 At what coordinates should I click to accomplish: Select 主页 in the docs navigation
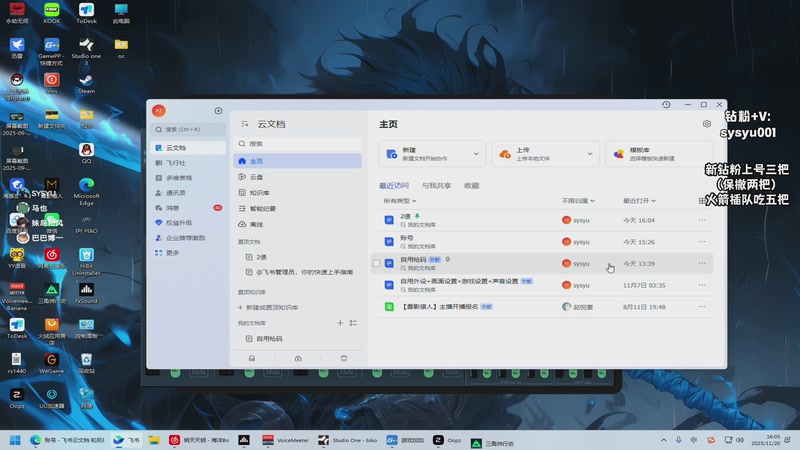[297, 161]
